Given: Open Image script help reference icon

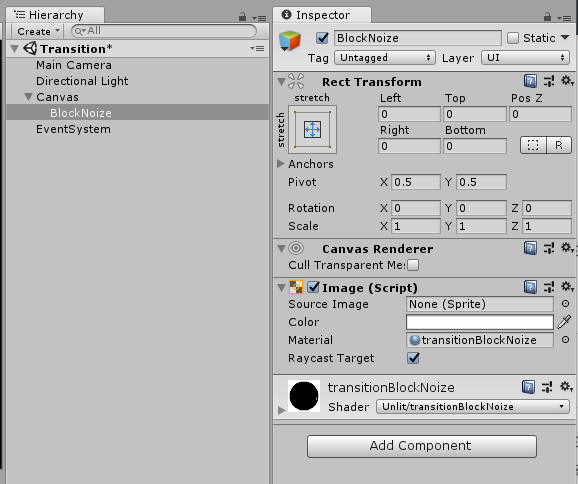Looking at the screenshot, I should [x=530, y=287].
